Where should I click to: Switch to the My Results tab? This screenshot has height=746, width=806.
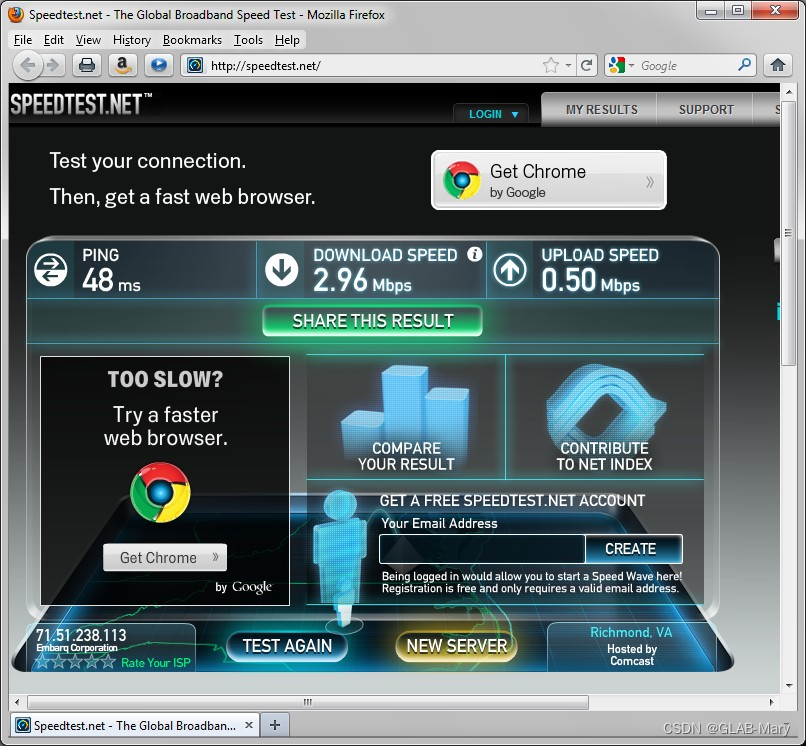(601, 110)
